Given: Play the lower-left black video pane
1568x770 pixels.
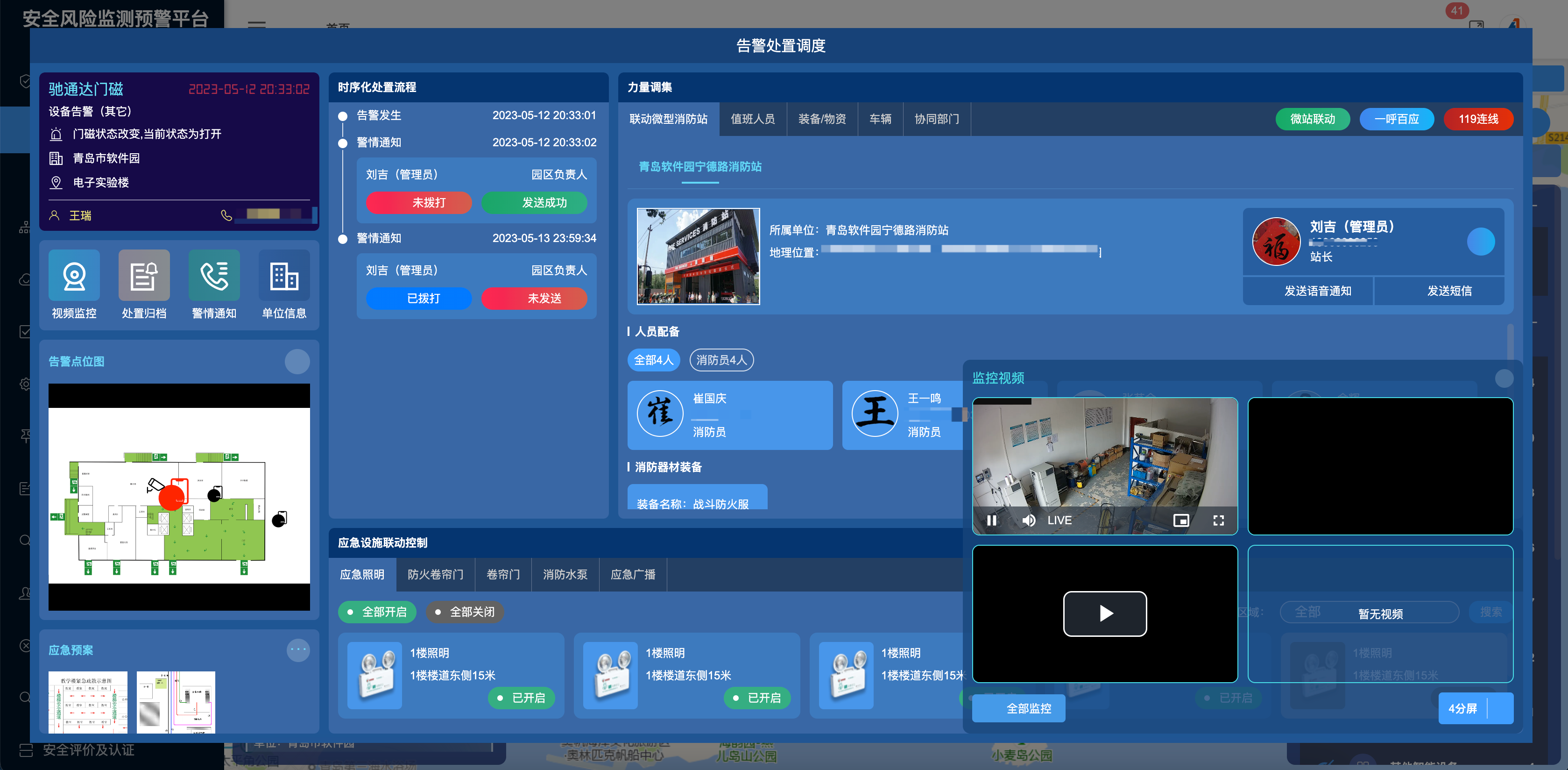Looking at the screenshot, I should click(x=1105, y=613).
